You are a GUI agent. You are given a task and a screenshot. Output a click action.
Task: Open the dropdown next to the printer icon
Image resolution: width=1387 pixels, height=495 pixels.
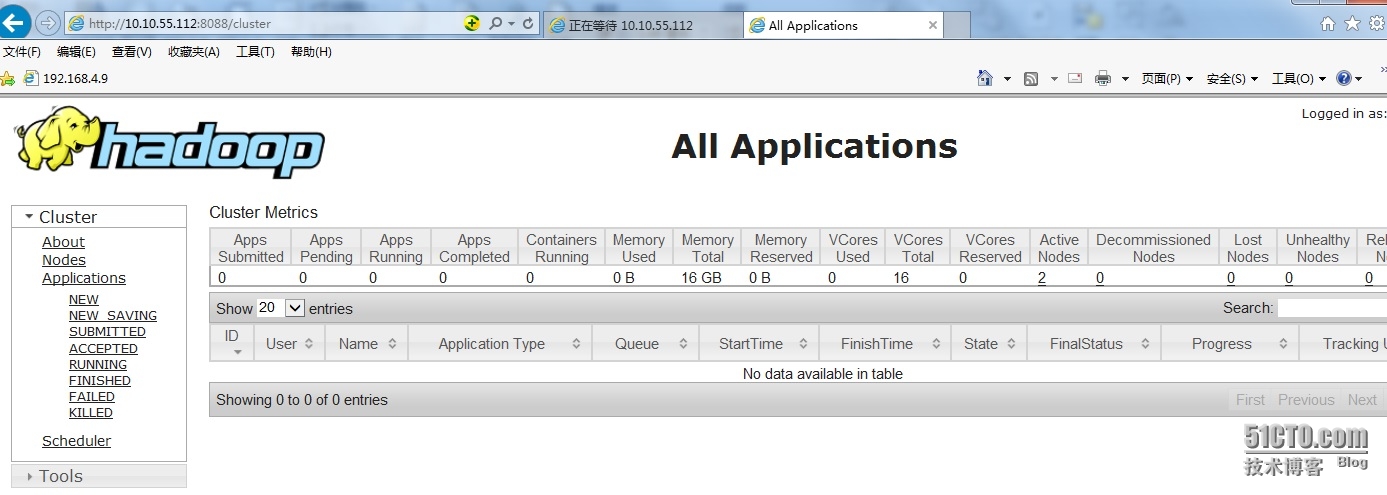coord(1125,78)
